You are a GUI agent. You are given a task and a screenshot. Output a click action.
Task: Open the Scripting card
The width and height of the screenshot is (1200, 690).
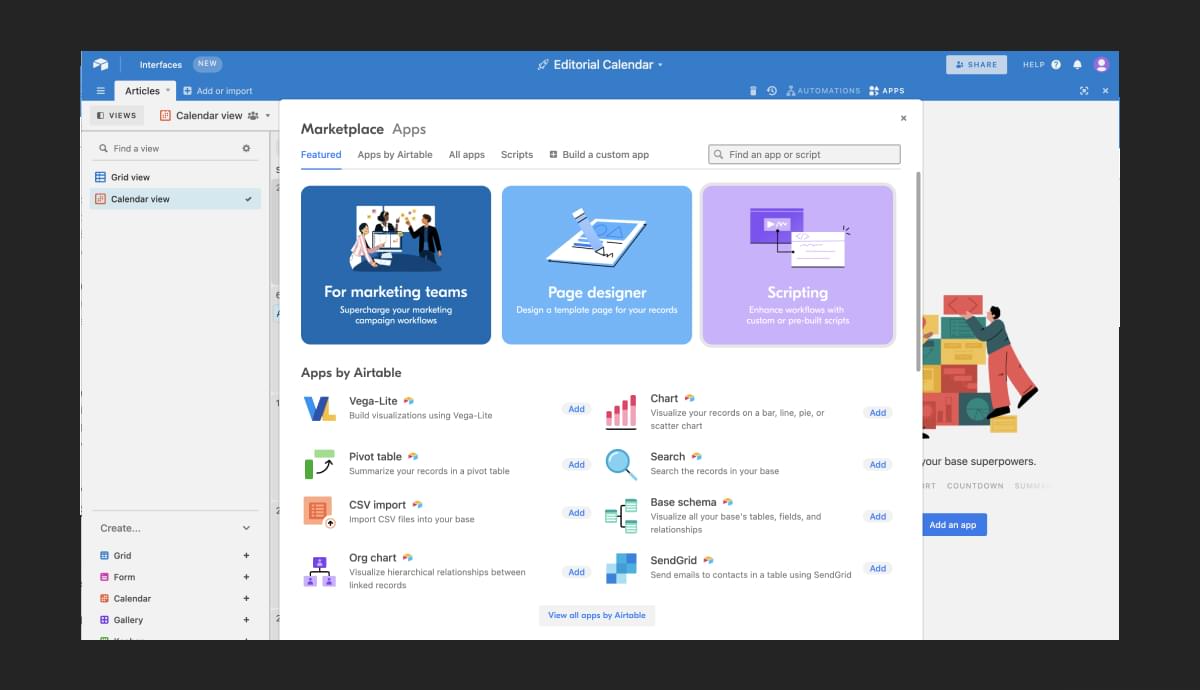coord(797,265)
